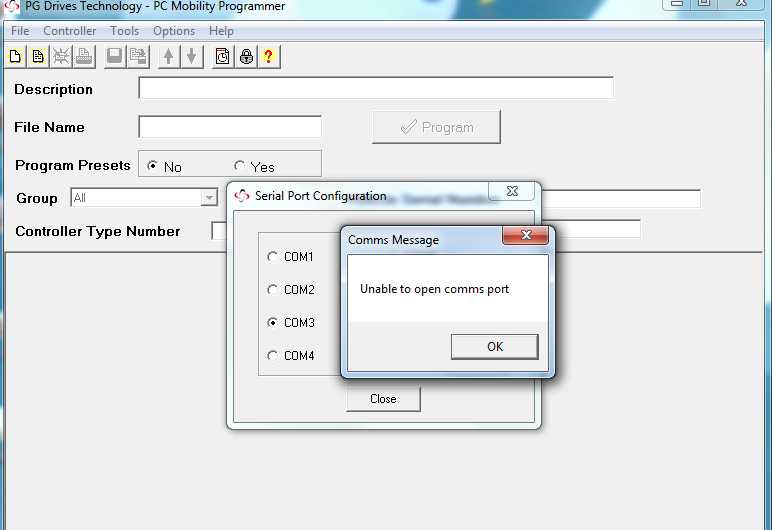This screenshot has width=772, height=530.
Task: Click the File Name input box
Action: coord(230,127)
